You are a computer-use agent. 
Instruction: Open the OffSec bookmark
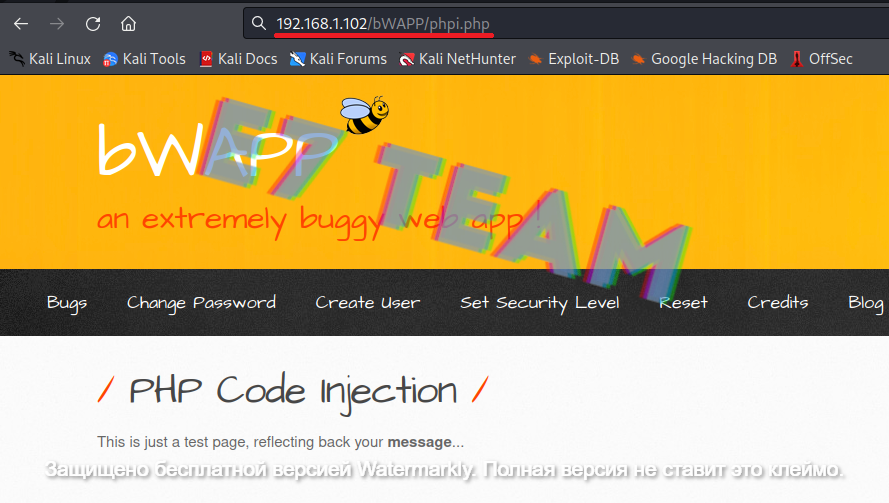click(822, 59)
